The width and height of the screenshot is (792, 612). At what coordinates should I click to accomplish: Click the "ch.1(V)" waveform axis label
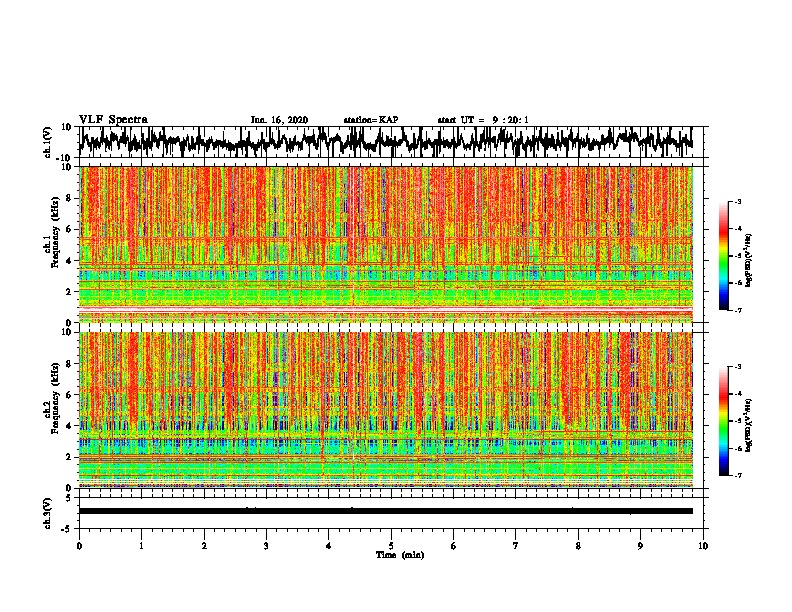48,142
